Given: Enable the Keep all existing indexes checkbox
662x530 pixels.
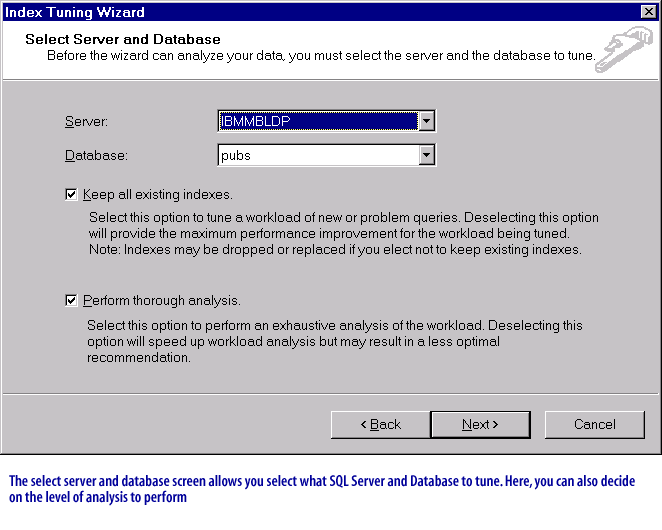Looking at the screenshot, I should tap(71, 195).
